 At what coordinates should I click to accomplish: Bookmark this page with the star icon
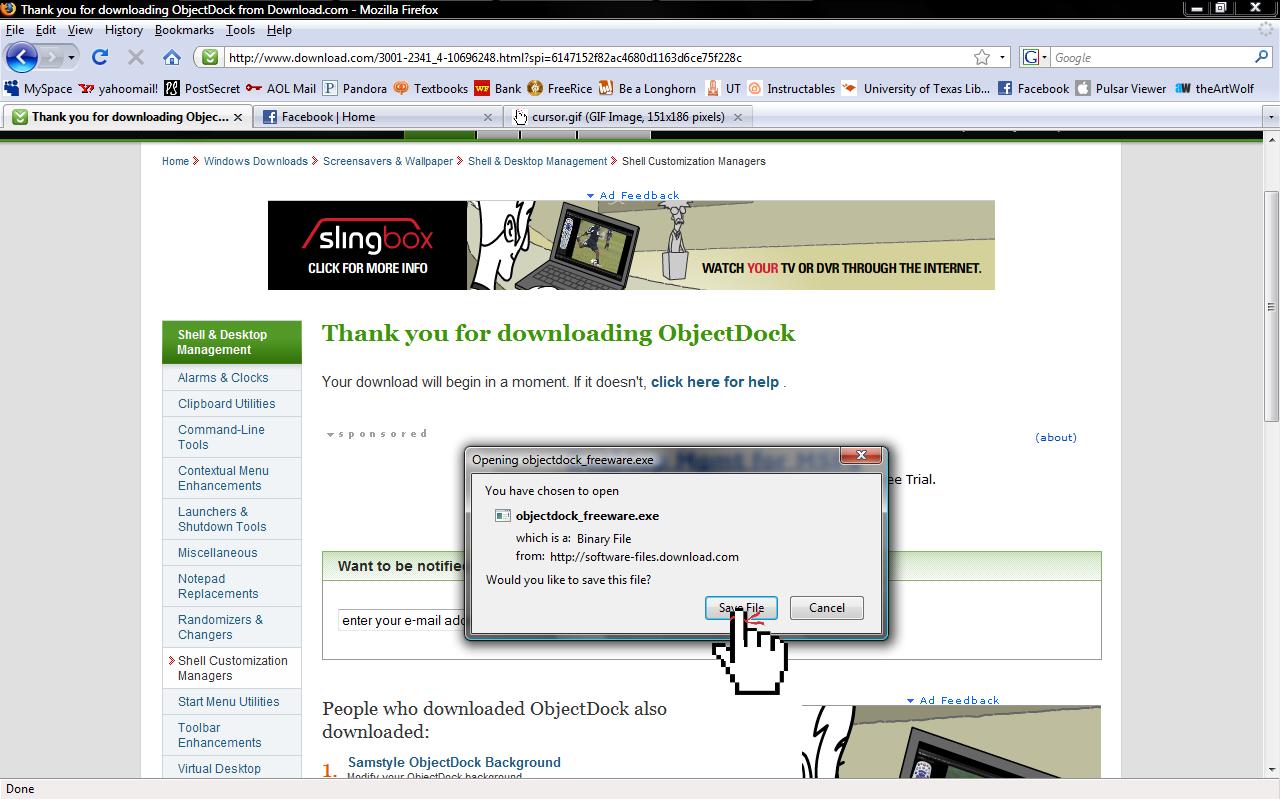pos(982,57)
